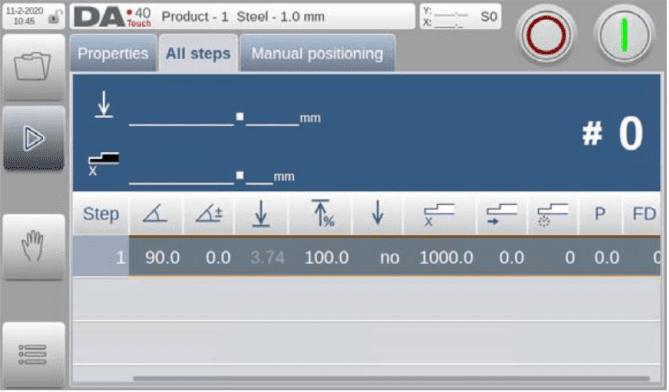Viewport: 669px width, 392px height.
Task: Select the angle correction column header
Action: point(209,213)
